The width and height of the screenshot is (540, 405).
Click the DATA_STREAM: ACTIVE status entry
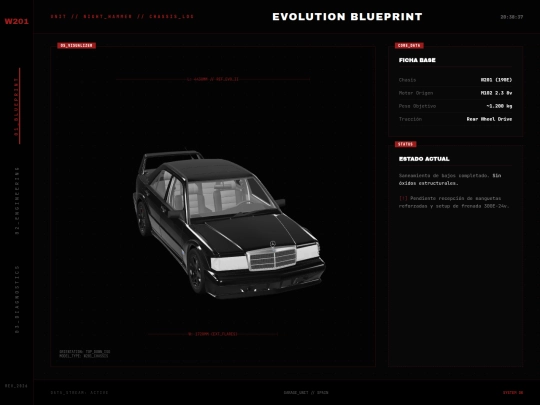click(x=79, y=393)
